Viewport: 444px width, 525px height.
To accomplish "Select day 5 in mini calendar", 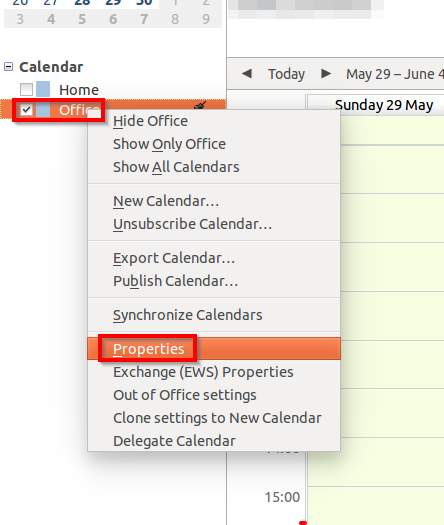I will [82, 19].
